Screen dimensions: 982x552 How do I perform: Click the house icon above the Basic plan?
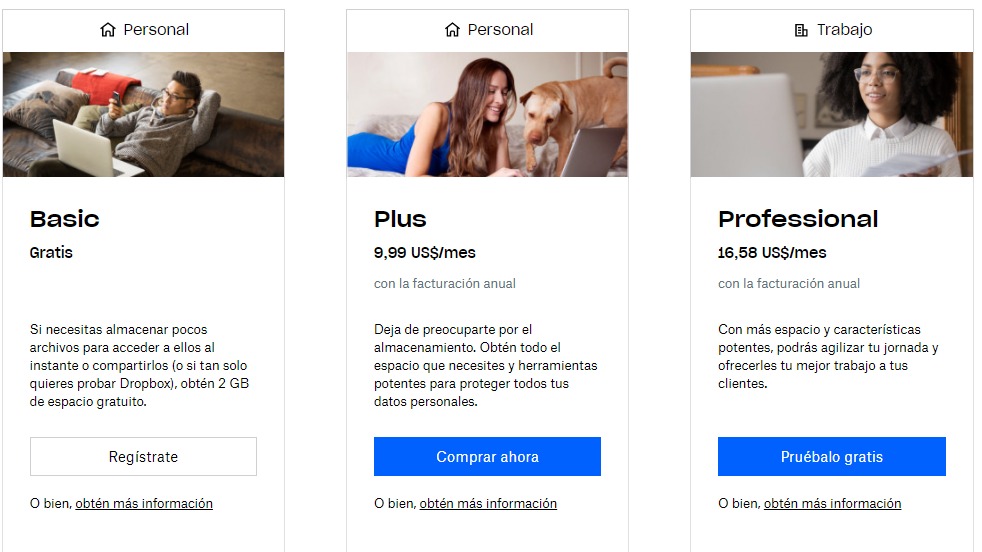click(x=108, y=29)
